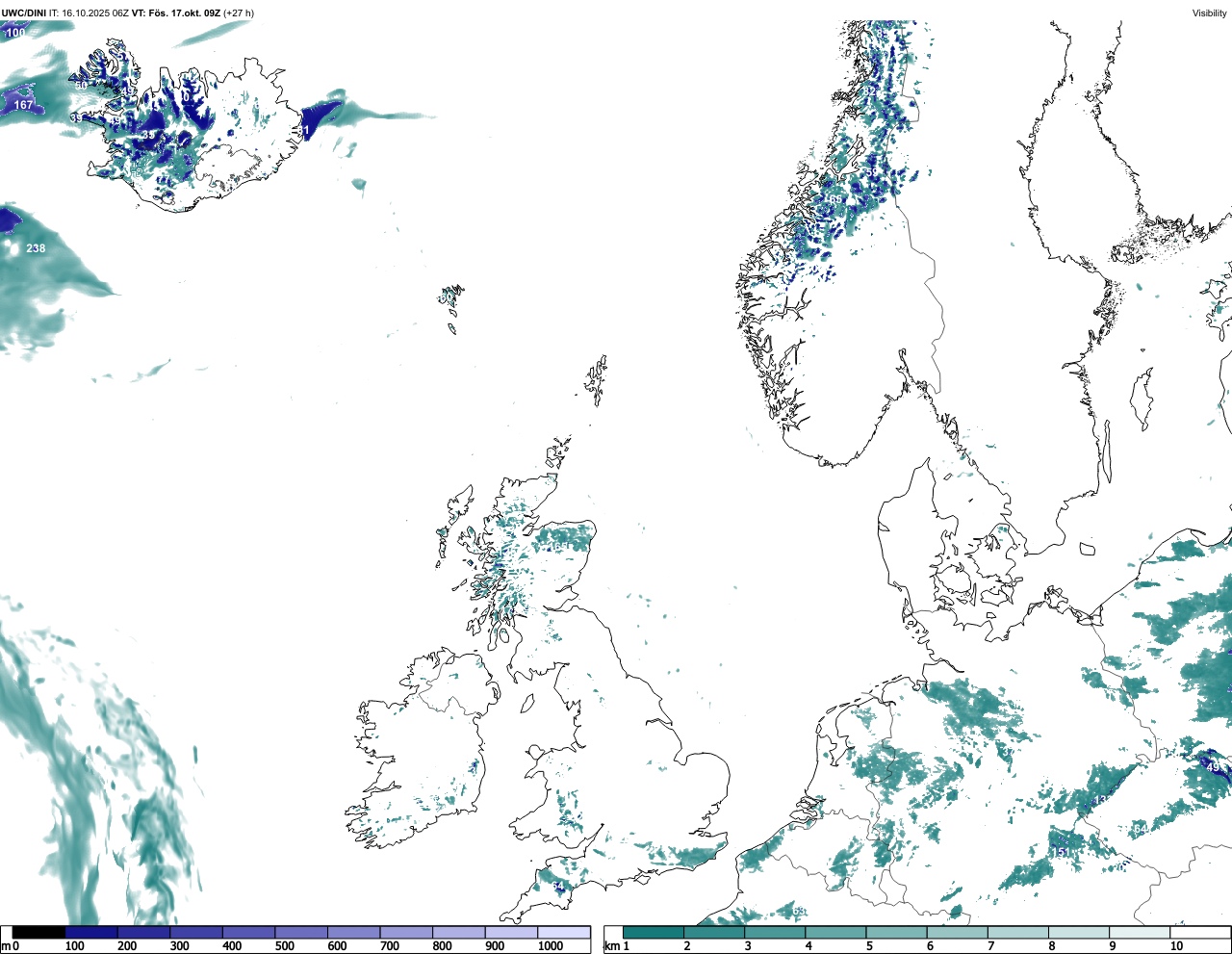Click the 7–8 km pale teal swatch

[1017, 933]
